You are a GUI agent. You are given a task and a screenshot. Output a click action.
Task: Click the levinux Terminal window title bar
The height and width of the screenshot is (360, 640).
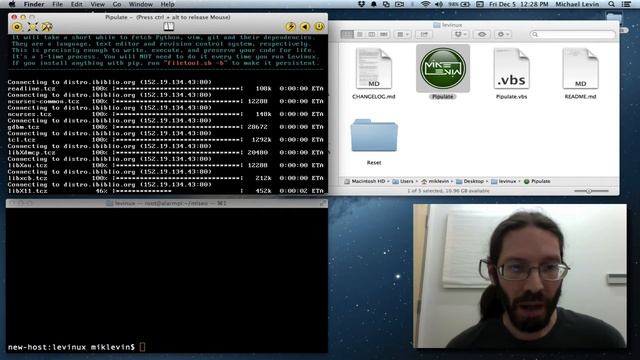pos(167,203)
